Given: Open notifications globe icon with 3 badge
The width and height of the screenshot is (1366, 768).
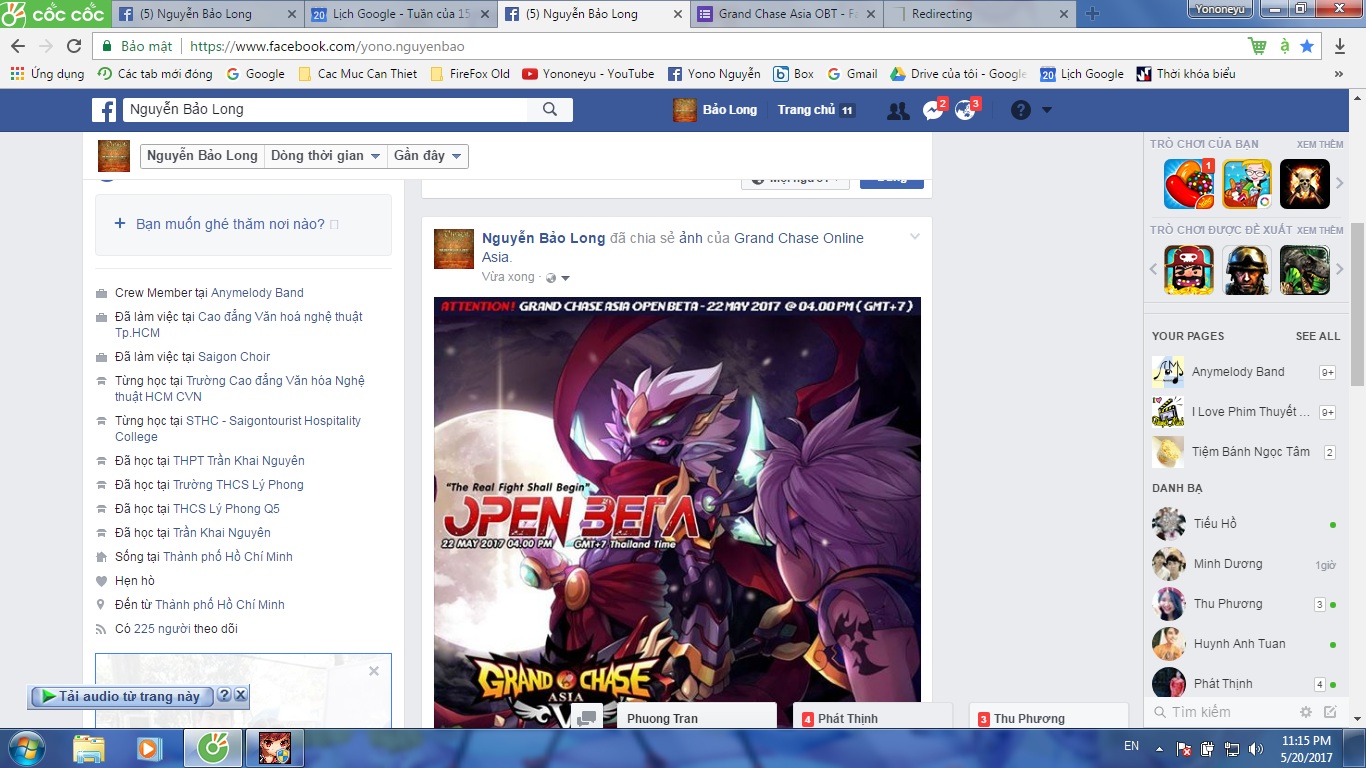Looking at the screenshot, I should (966, 109).
